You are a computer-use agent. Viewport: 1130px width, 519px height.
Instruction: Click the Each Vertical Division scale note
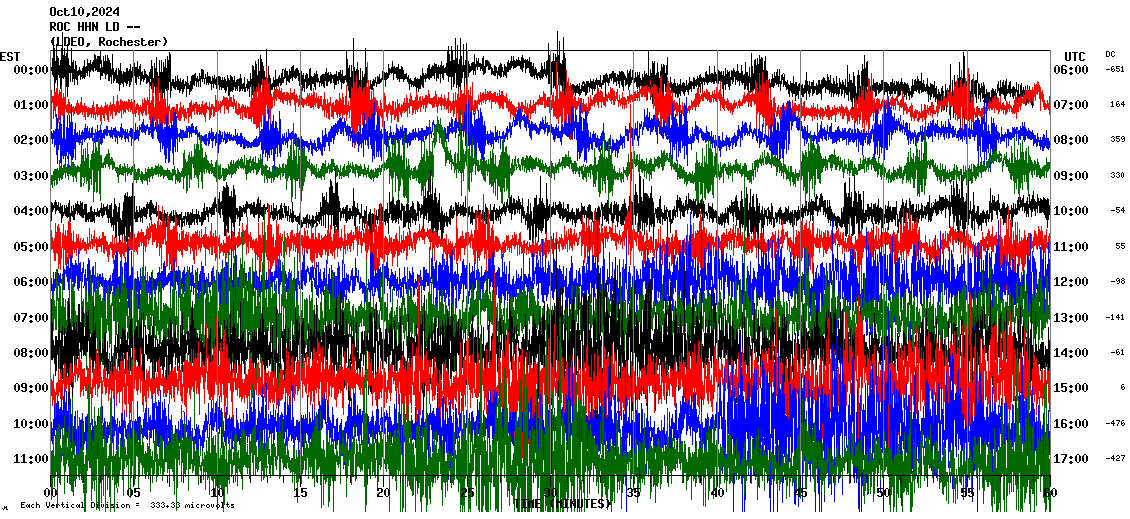click(127, 506)
